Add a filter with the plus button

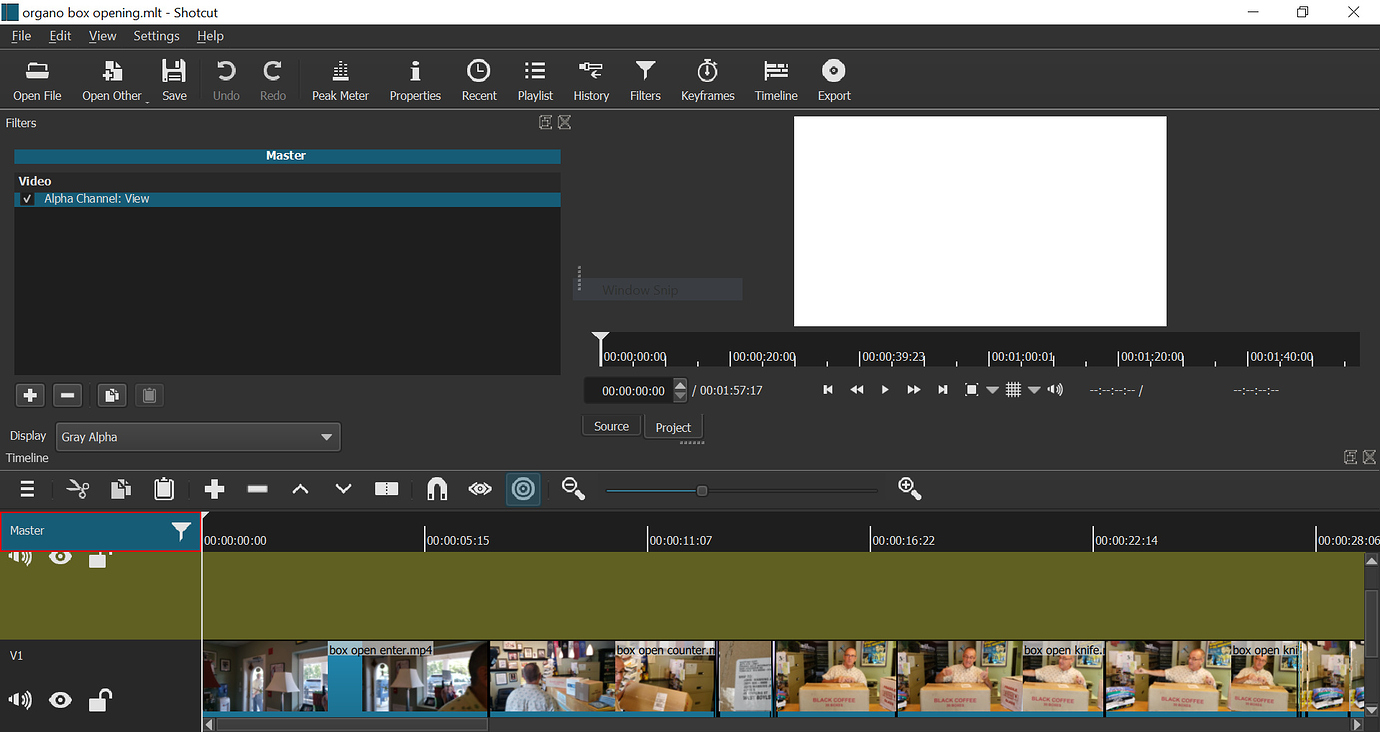30,395
